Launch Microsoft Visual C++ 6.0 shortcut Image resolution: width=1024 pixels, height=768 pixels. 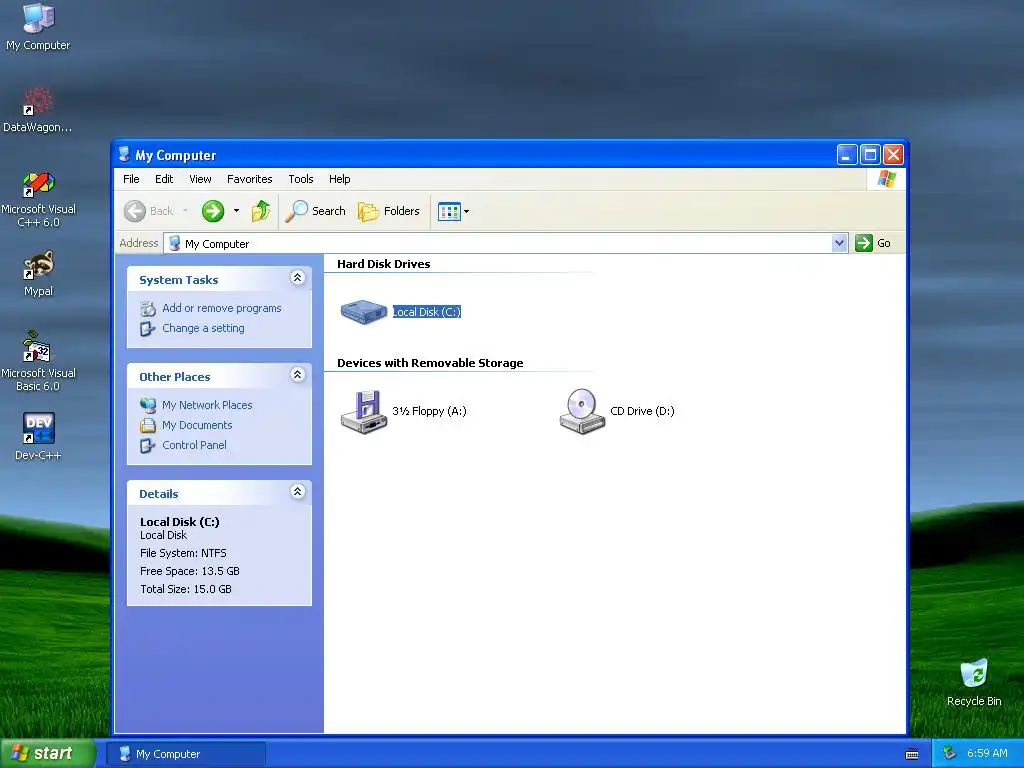(38, 199)
